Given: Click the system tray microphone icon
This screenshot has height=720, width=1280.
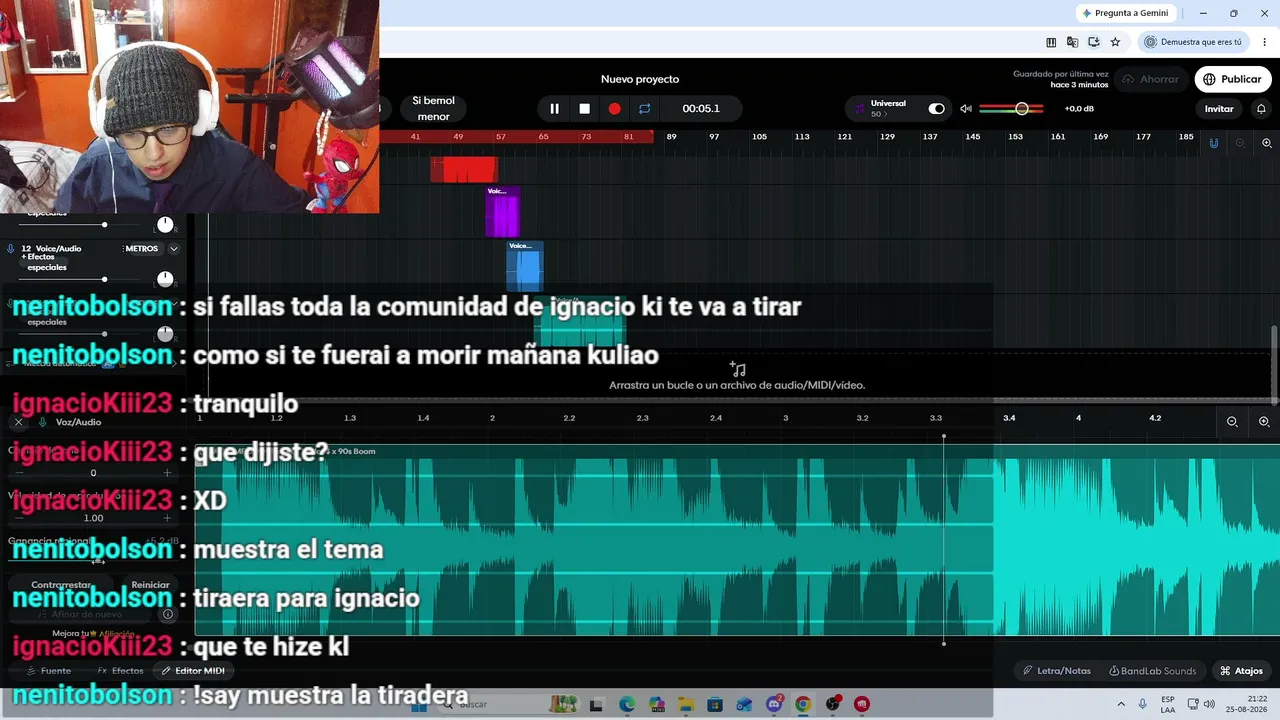Looking at the screenshot, I should [1143, 704].
